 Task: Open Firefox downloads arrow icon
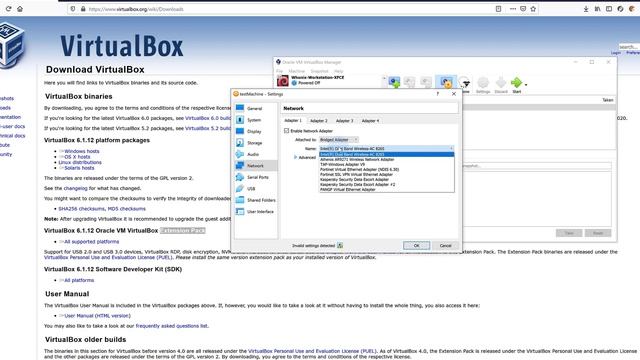[586, 9]
